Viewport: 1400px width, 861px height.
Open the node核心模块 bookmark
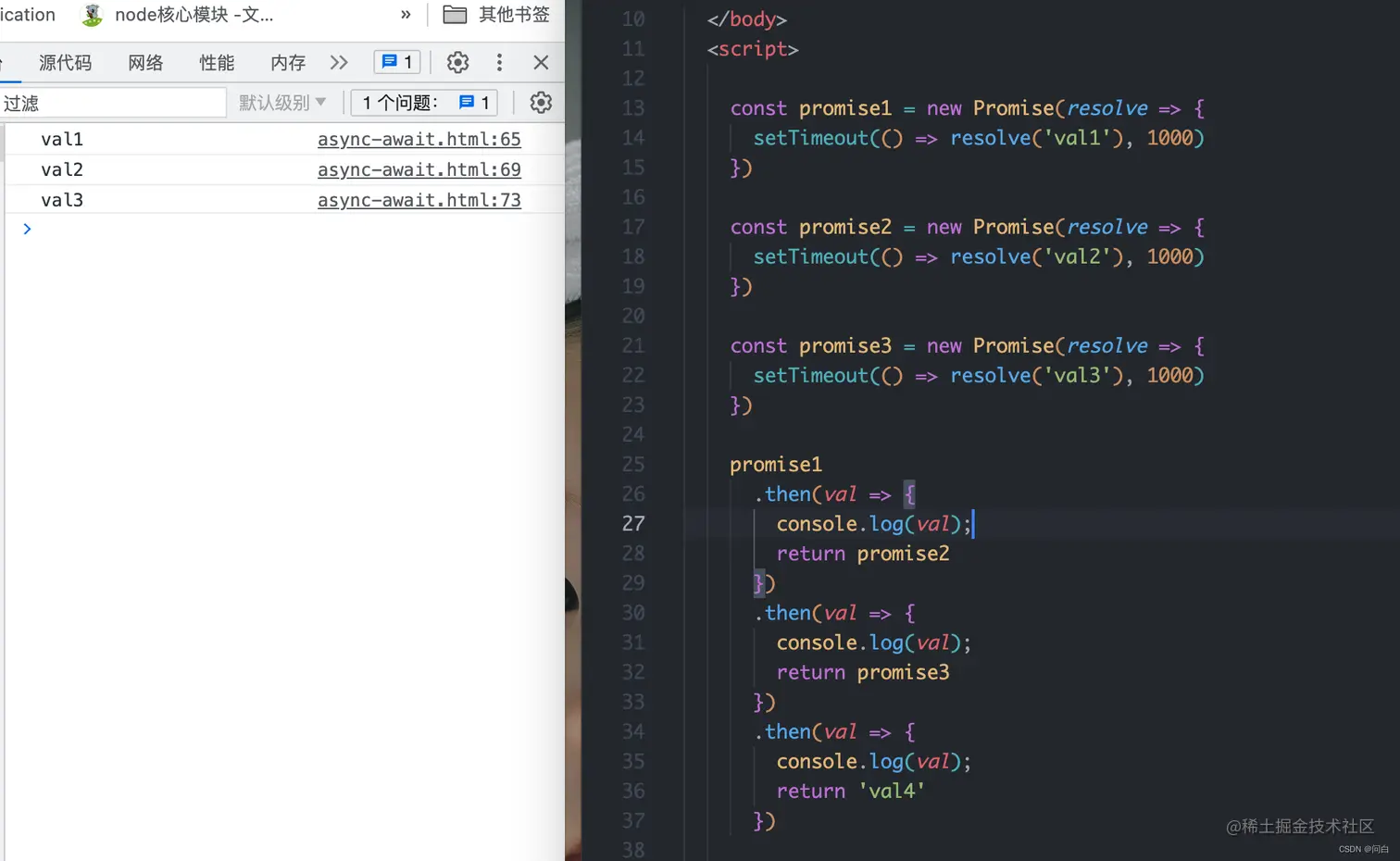tap(179, 15)
